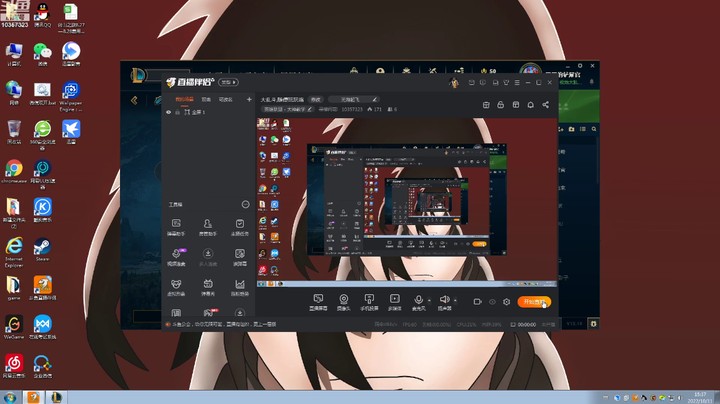This screenshot has height=404, width=720.
Task: Collapse the 工具箱 toolbox panel
Action: point(246,204)
